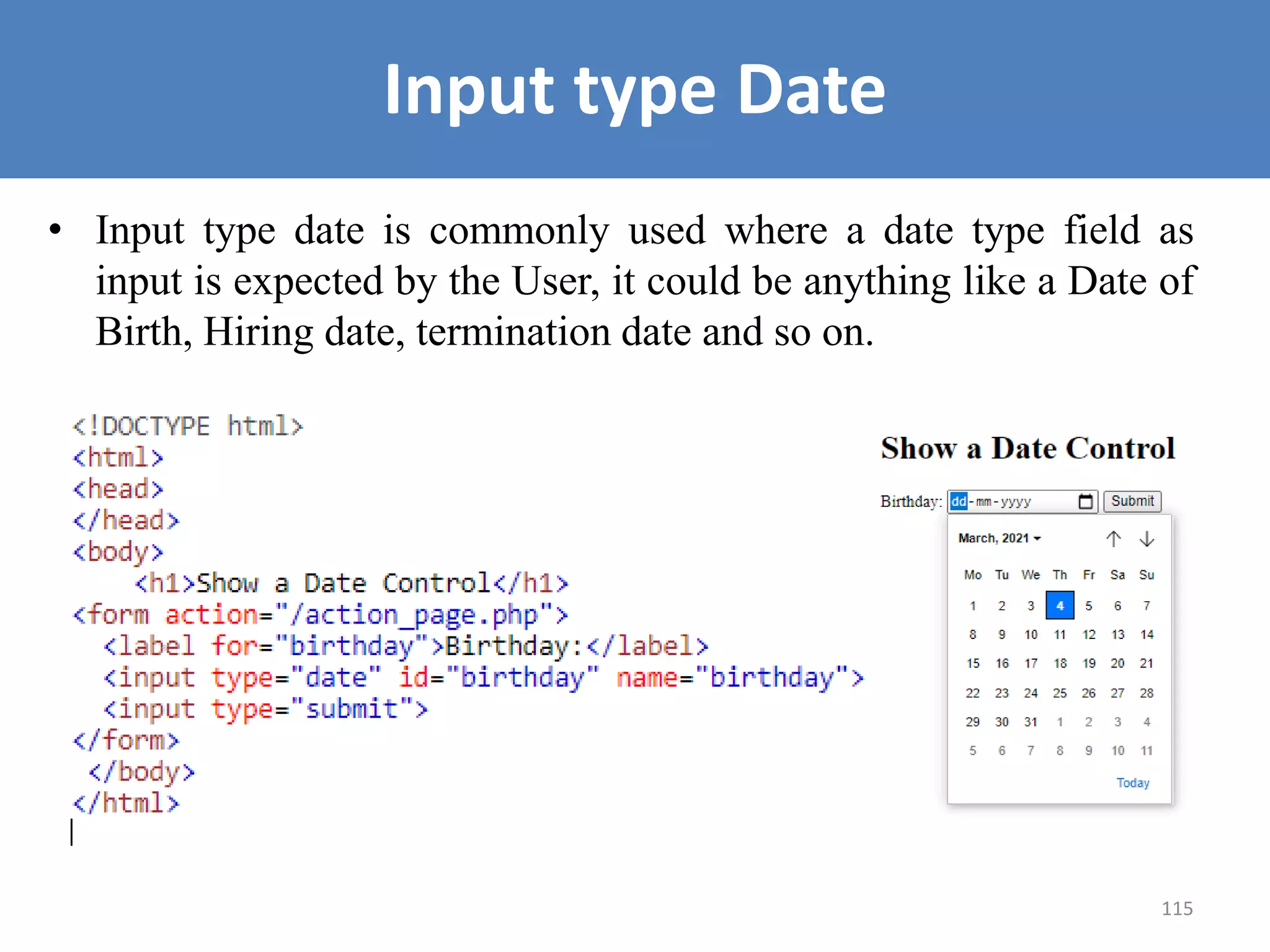Image resolution: width=1270 pixels, height=952 pixels.
Task: Click the We weekday header
Action: click(x=1031, y=575)
